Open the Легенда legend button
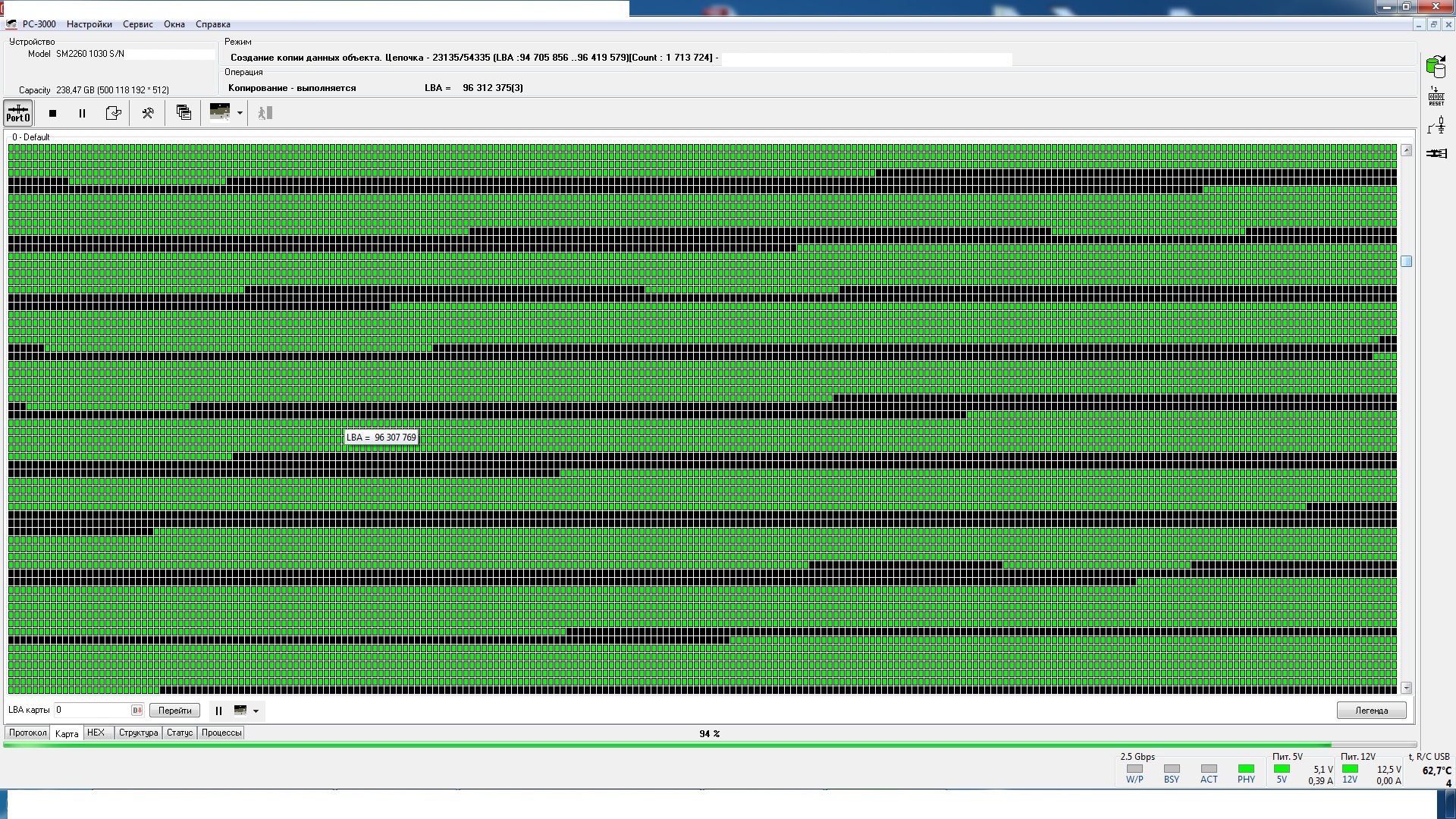The width and height of the screenshot is (1456, 819). click(1371, 711)
